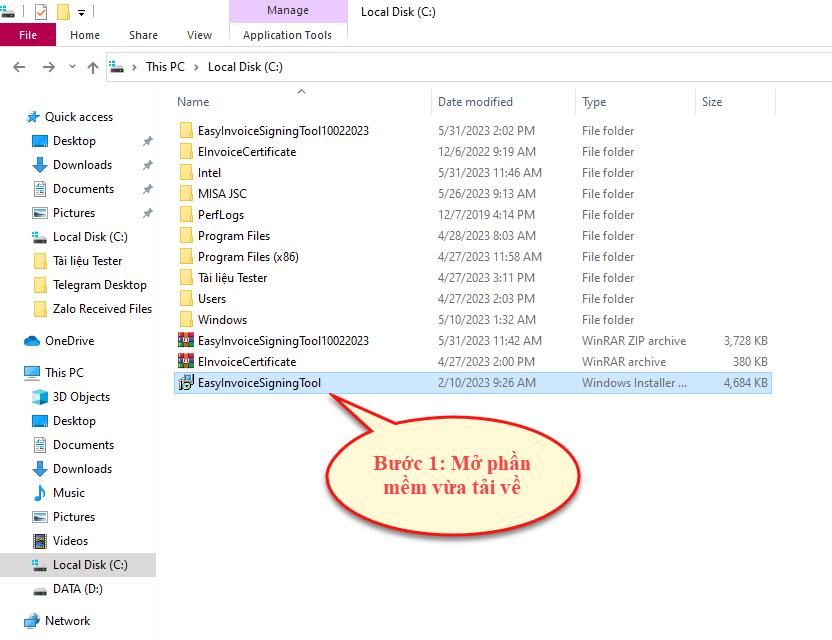Select DATA (D:) drive in sidebar
This screenshot has width=832, height=640.
[x=77, y=589]
